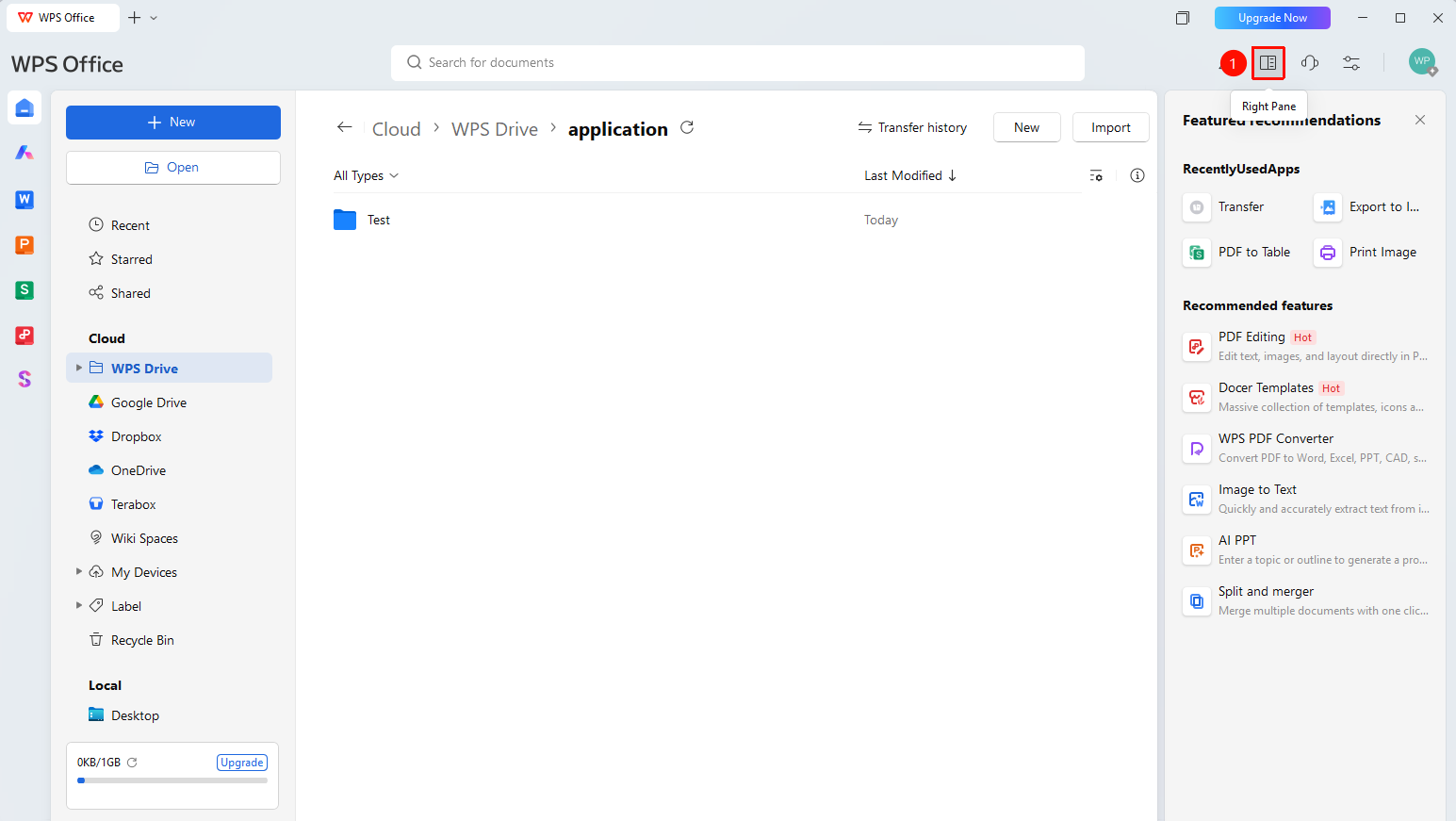Click storage usage progress bar
Screen dimensions: 1456x821
172,780
